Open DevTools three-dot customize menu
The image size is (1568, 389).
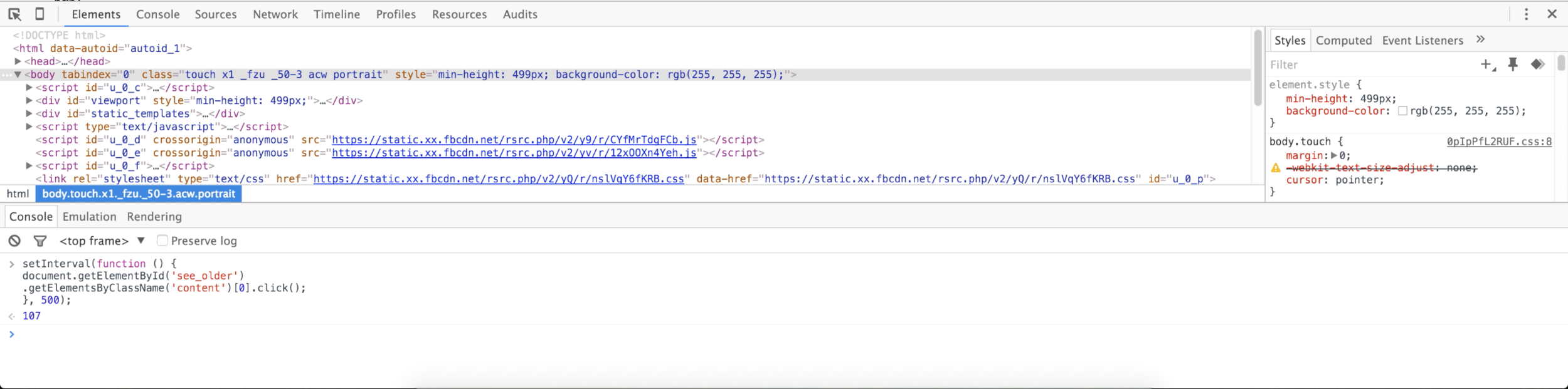[x=1527, y=14]
